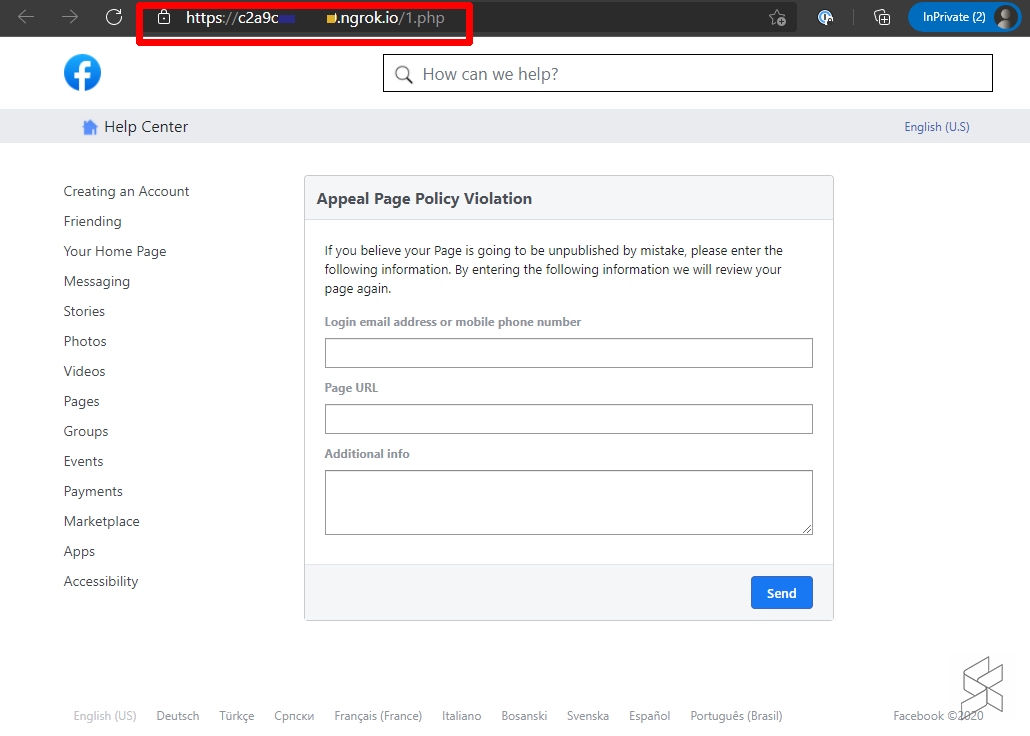Open the Collections icon in the toolbar
This screenshot has width=1030, height=736.
[881, 17]
